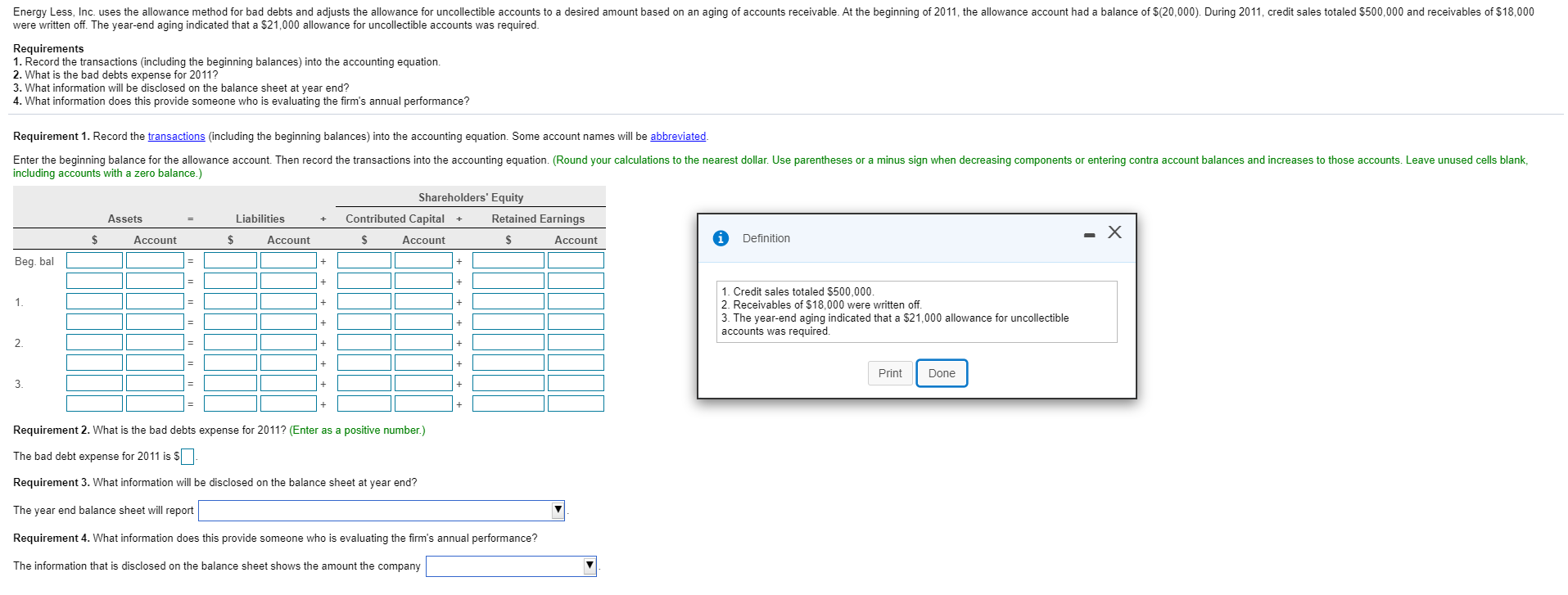Select the Beg. bal Retained Earnings Account cell
Screen dimensions: 1568x595
576,260
